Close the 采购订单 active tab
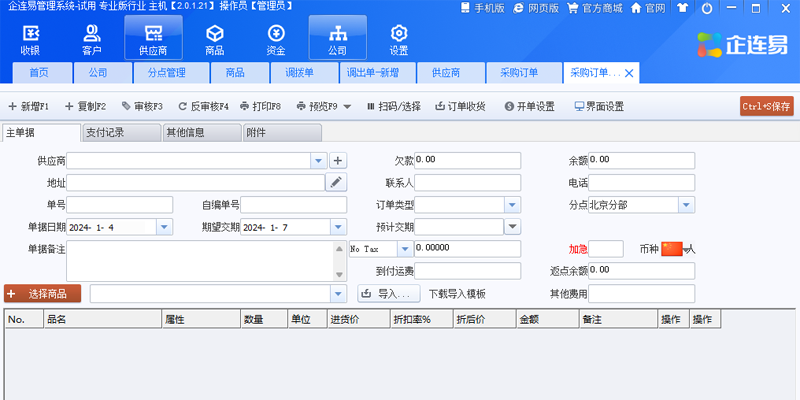The width and height of the screenshot is (800, 400). (x=629, y=73)
